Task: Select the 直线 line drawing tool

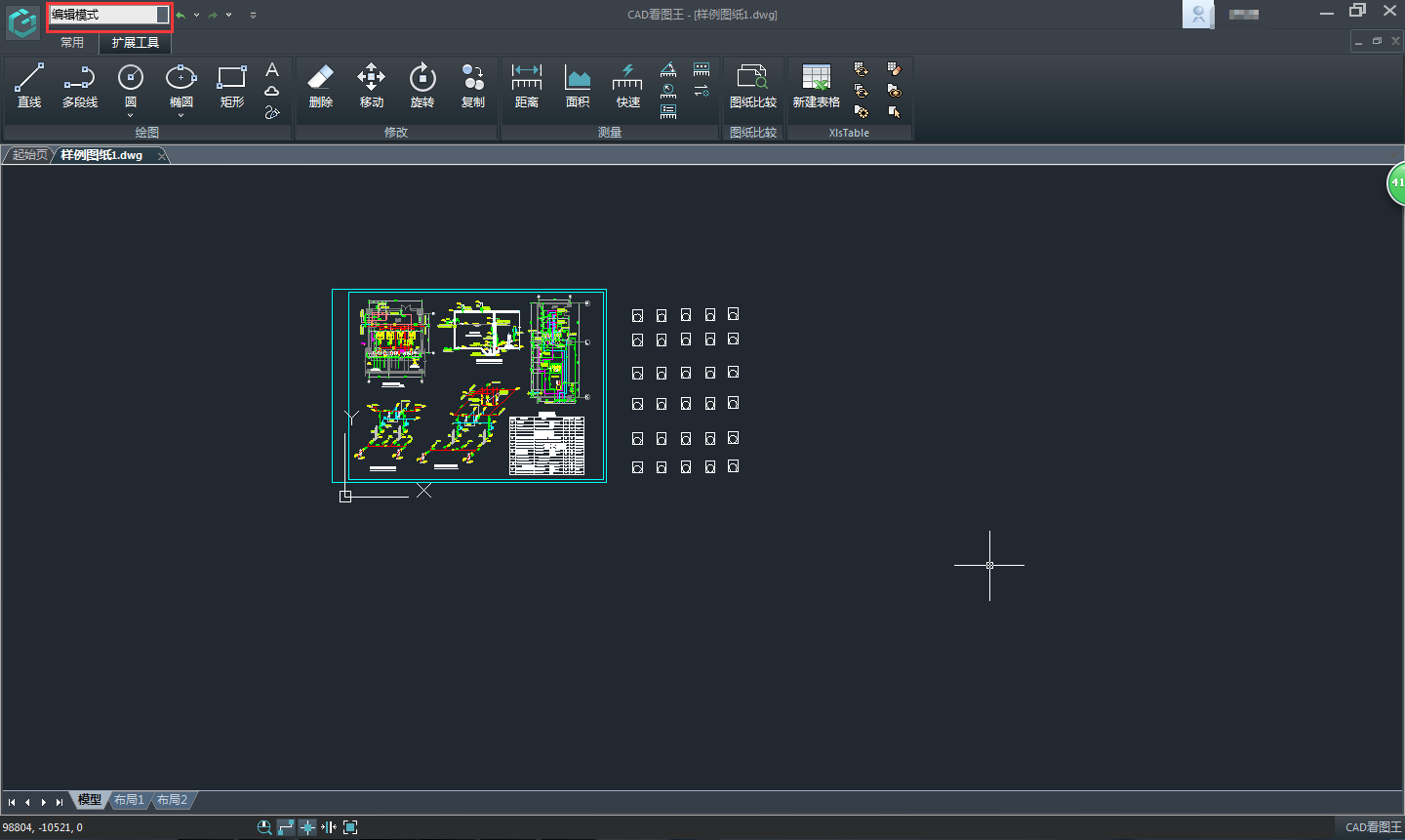Action: coord(29,85)
